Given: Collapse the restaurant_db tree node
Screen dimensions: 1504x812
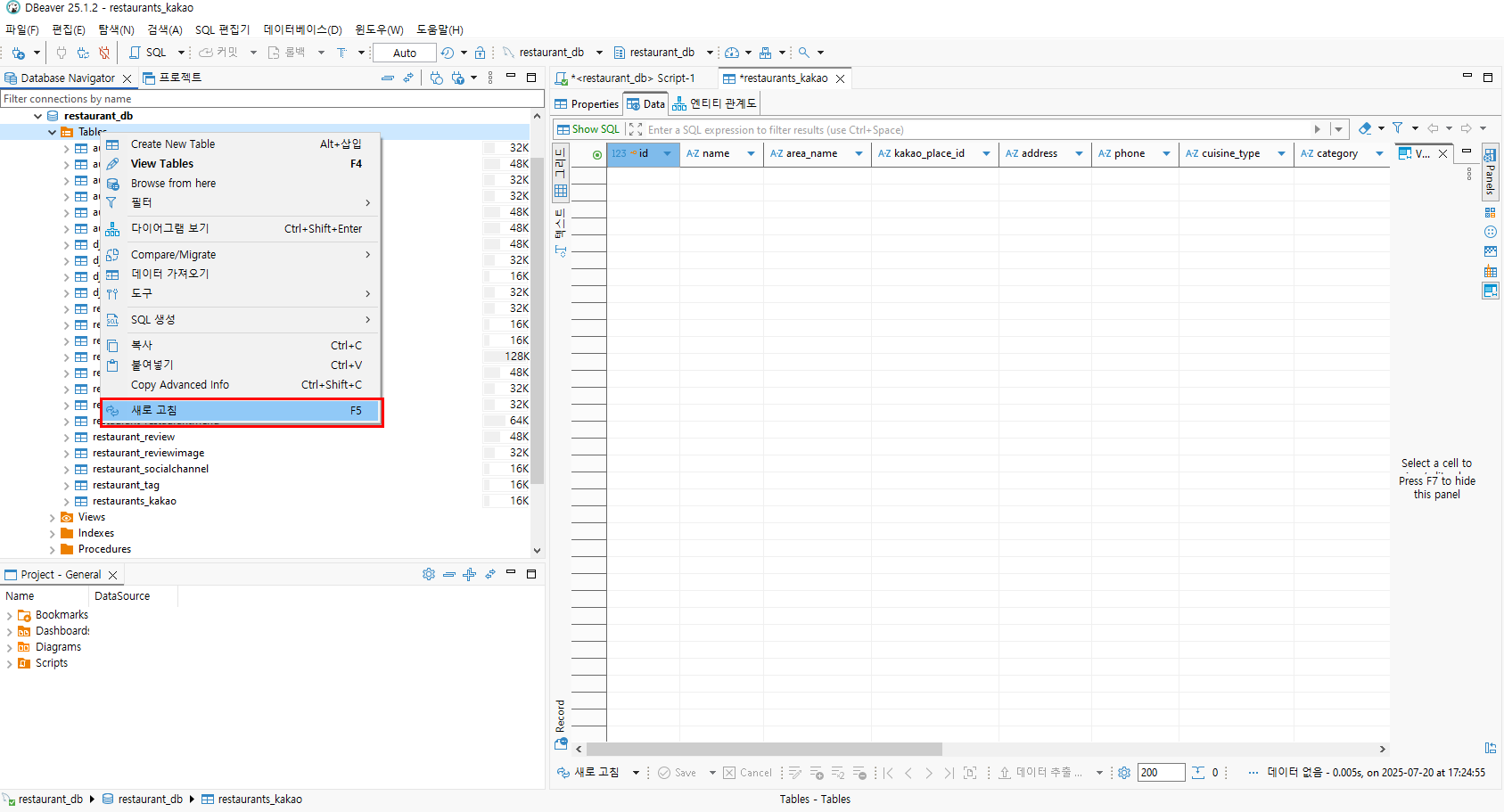Looking at the screenshot, I should point(37,116).
